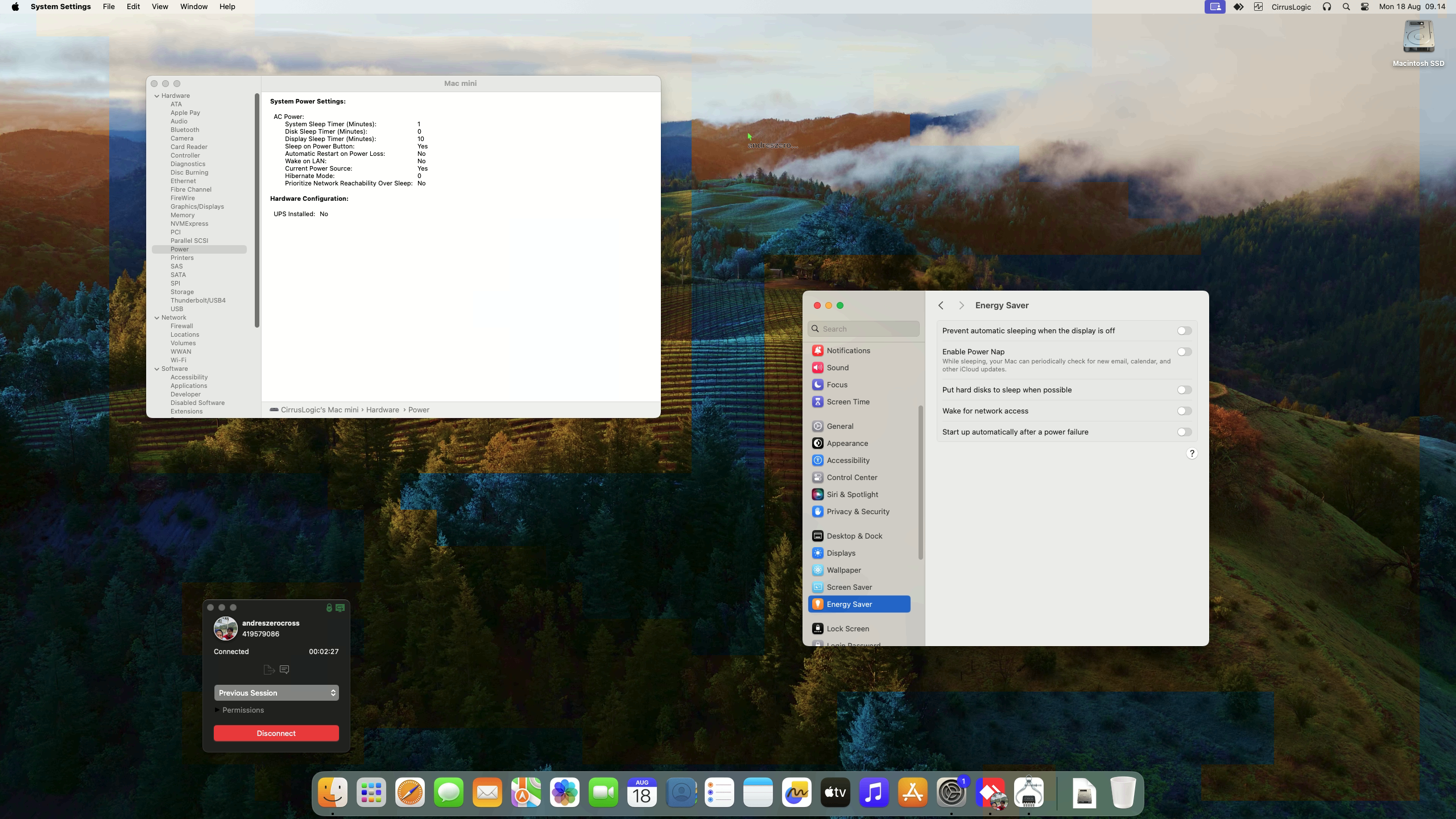Open the Window menu
Screen dimensions: 1456x819
[x=193, y=7]
